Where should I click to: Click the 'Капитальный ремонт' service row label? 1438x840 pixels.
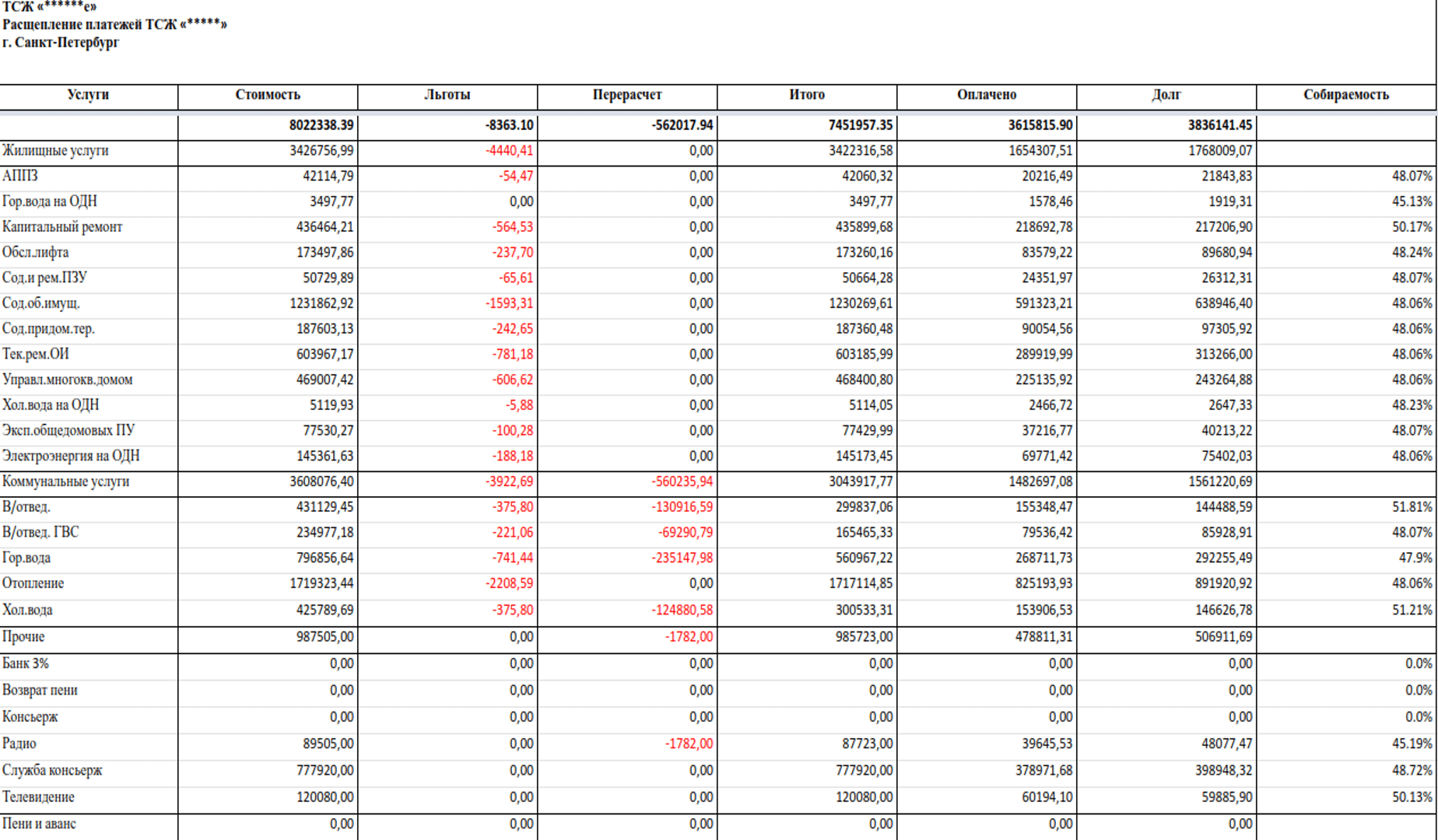tap(62, 227)
